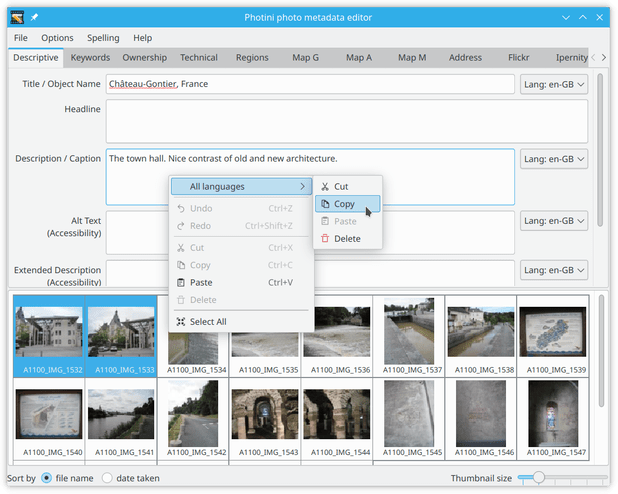This screenshot has width=618, height=494.
Task: Select thumbnail A1100_IMG_1544
Action: pyautogui.click(x=337, y=419)
